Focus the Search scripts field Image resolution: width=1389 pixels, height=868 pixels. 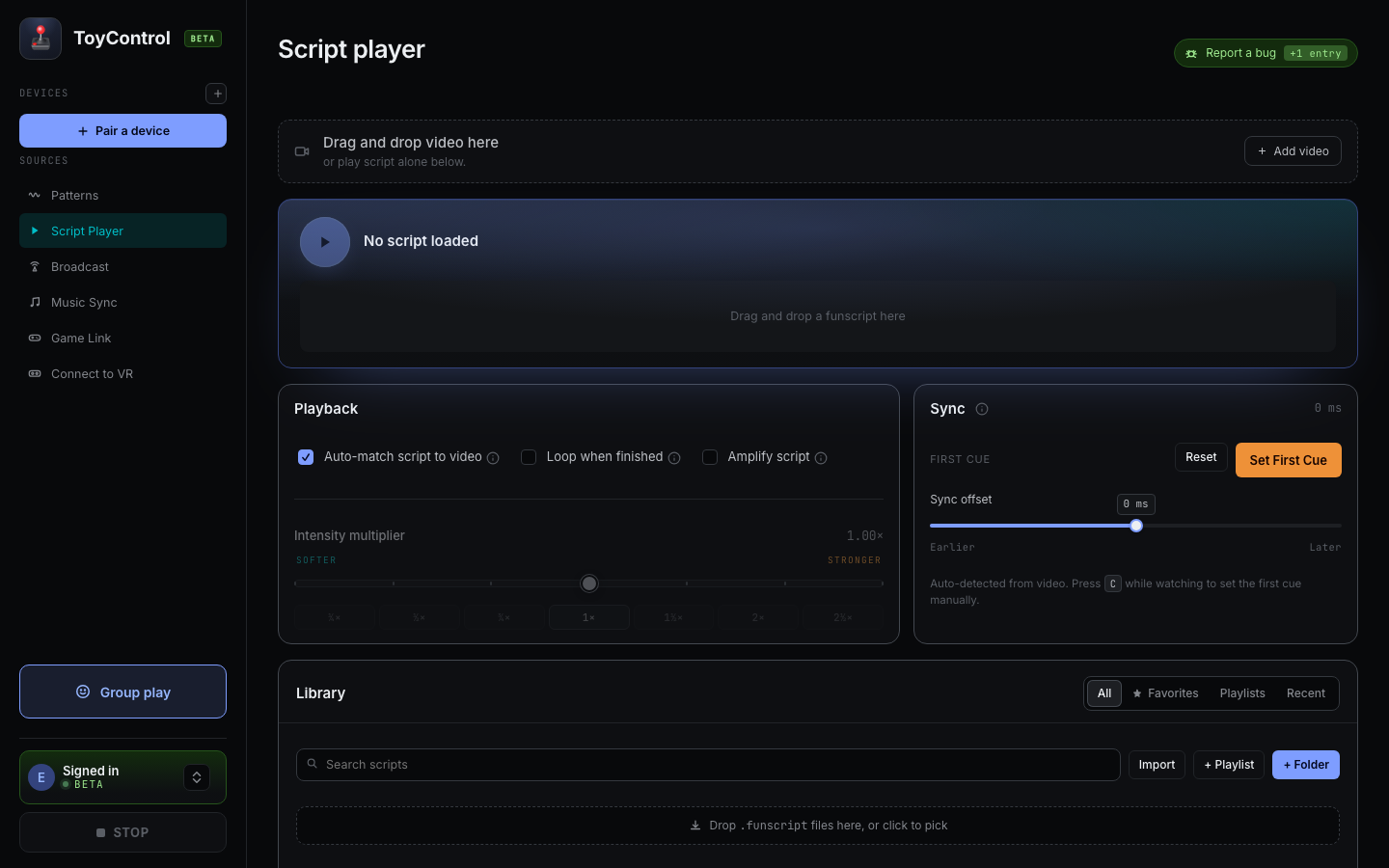click(x=708, y=765)
